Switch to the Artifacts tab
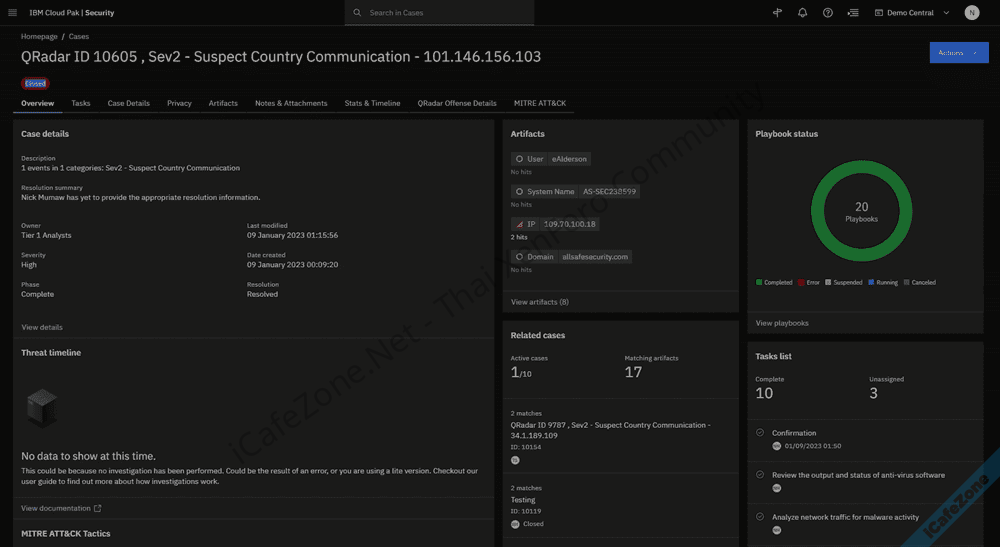Screen dimensions: 1000x547 (x=223, y=103)
